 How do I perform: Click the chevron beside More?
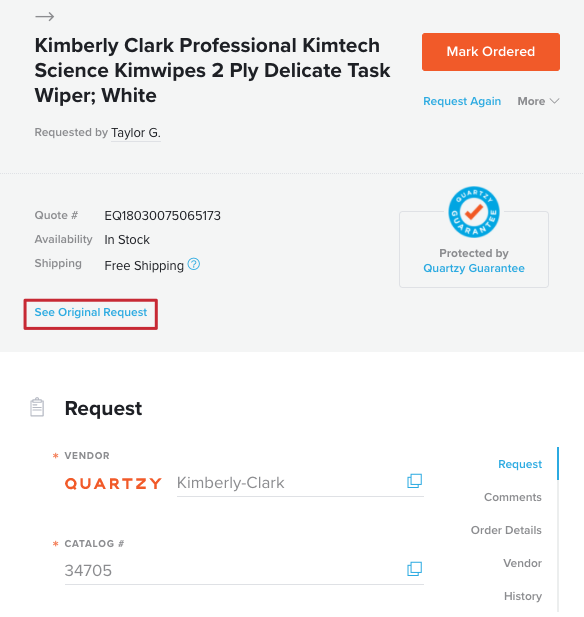tap(554, 101)
